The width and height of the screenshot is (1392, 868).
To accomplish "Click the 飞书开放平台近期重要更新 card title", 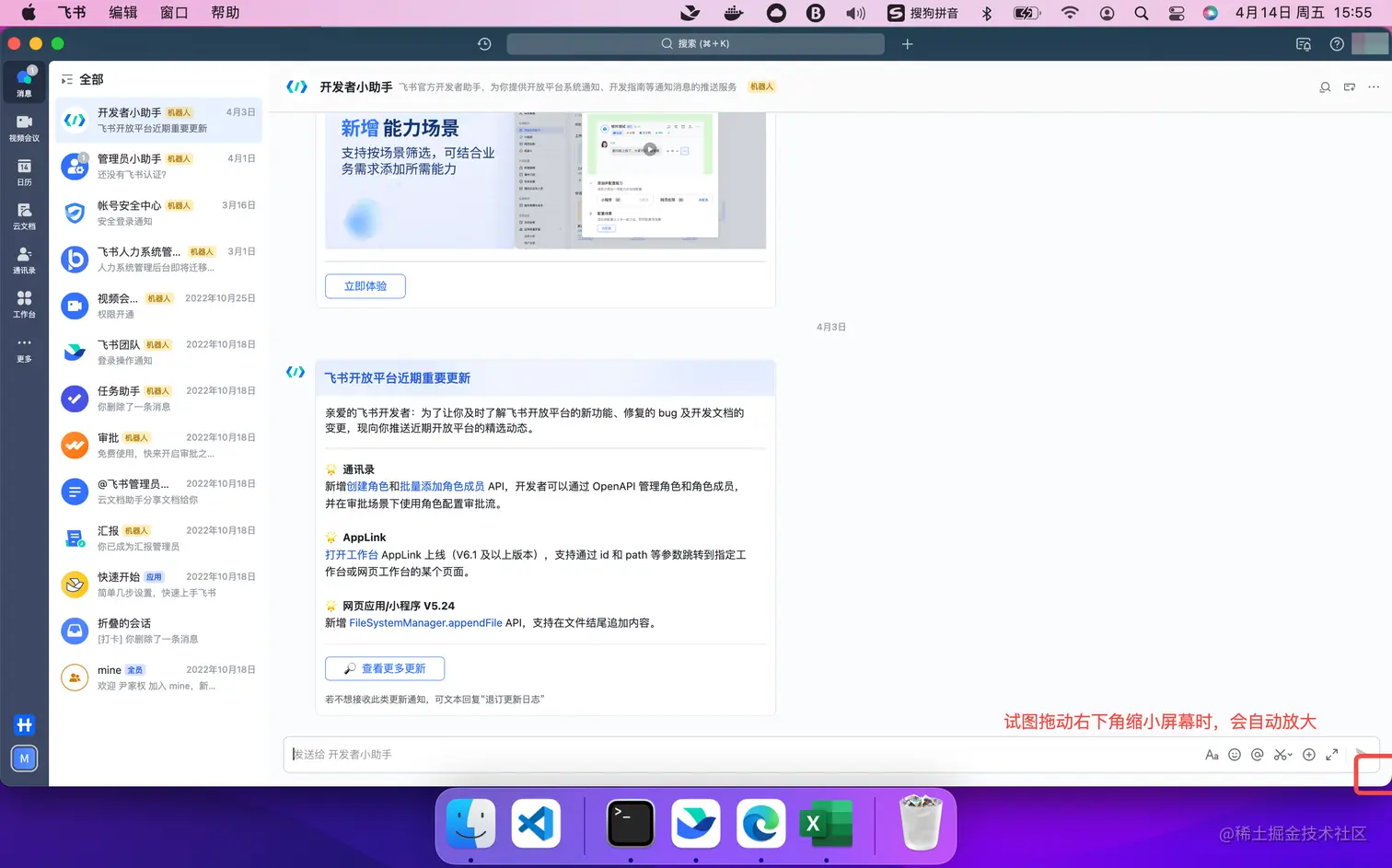I will pyautogui.click(x=398, y=378).
